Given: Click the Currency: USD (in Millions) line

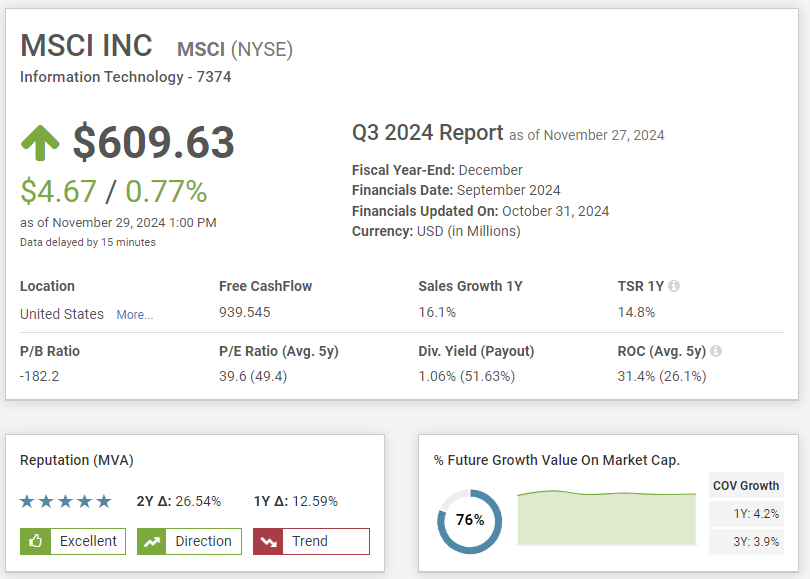Looking at the screenshot, I should pyautogui.click(x=436, y=231).
